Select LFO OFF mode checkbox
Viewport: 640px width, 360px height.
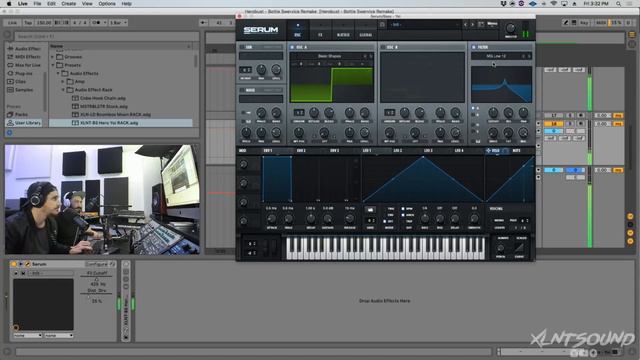coord(385,221)
